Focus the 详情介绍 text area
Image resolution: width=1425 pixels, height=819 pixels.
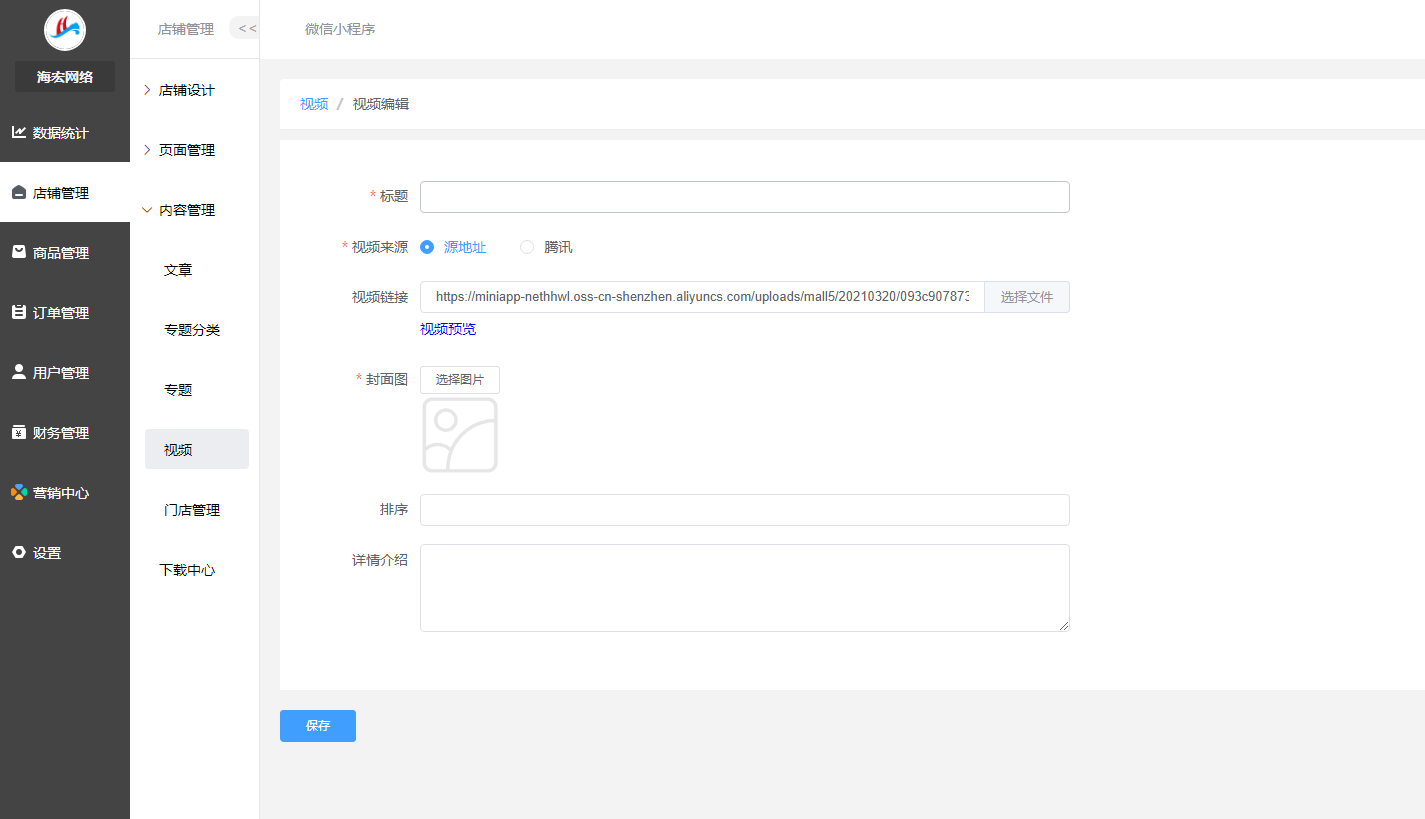pyautogui.click(x=745, y=588)
